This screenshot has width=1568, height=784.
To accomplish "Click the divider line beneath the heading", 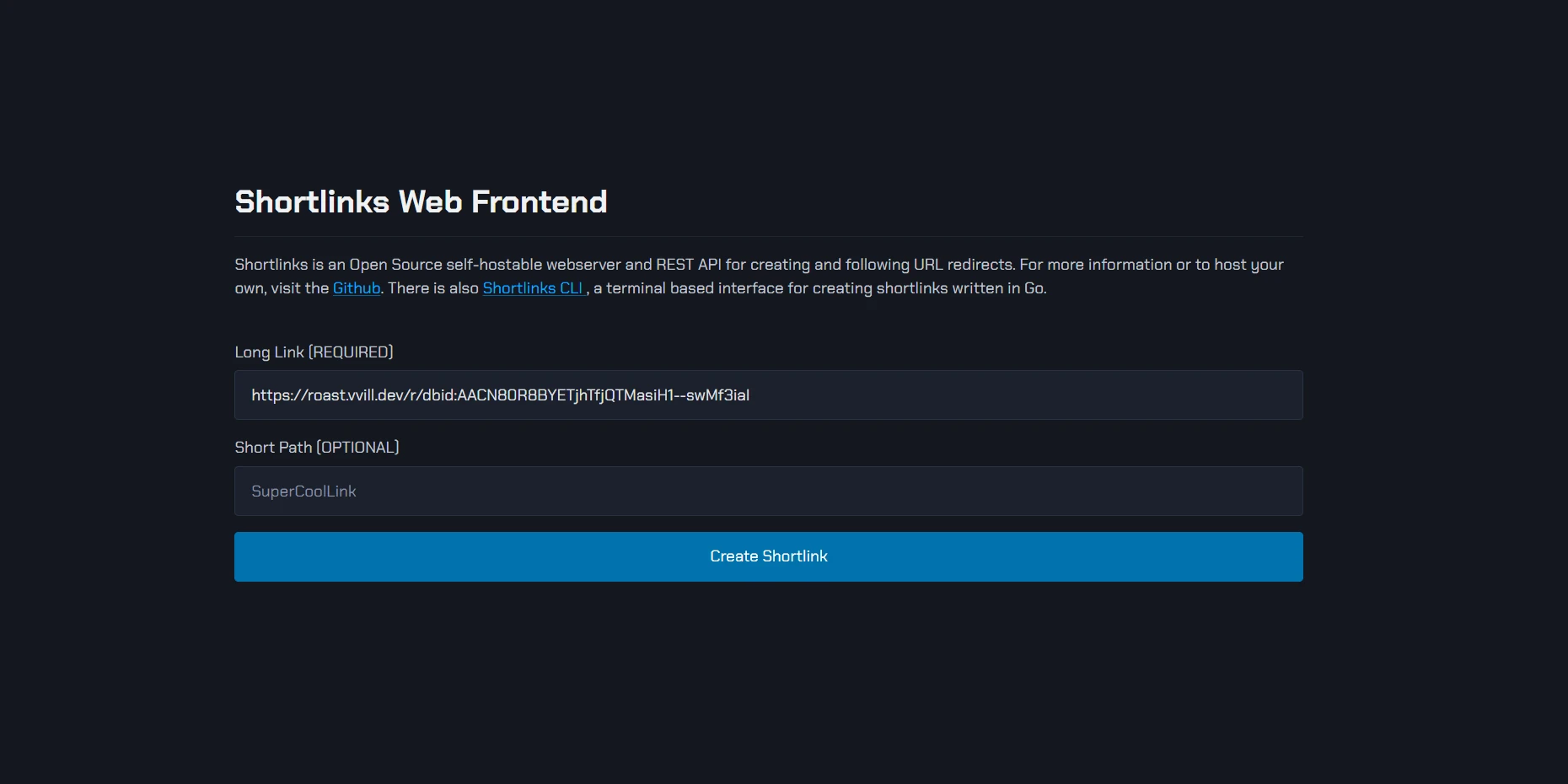I will (x=769, y=236).
